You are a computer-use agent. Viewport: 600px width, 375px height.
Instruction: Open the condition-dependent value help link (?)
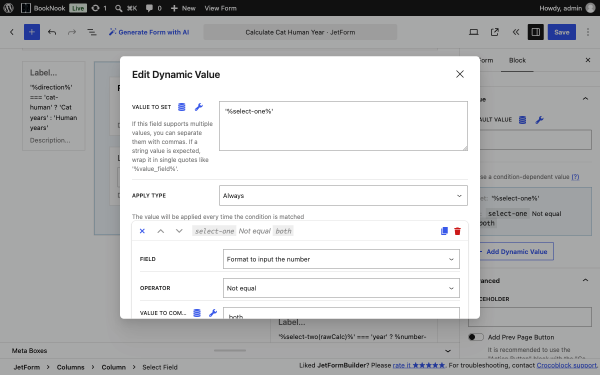pos(575,177)
